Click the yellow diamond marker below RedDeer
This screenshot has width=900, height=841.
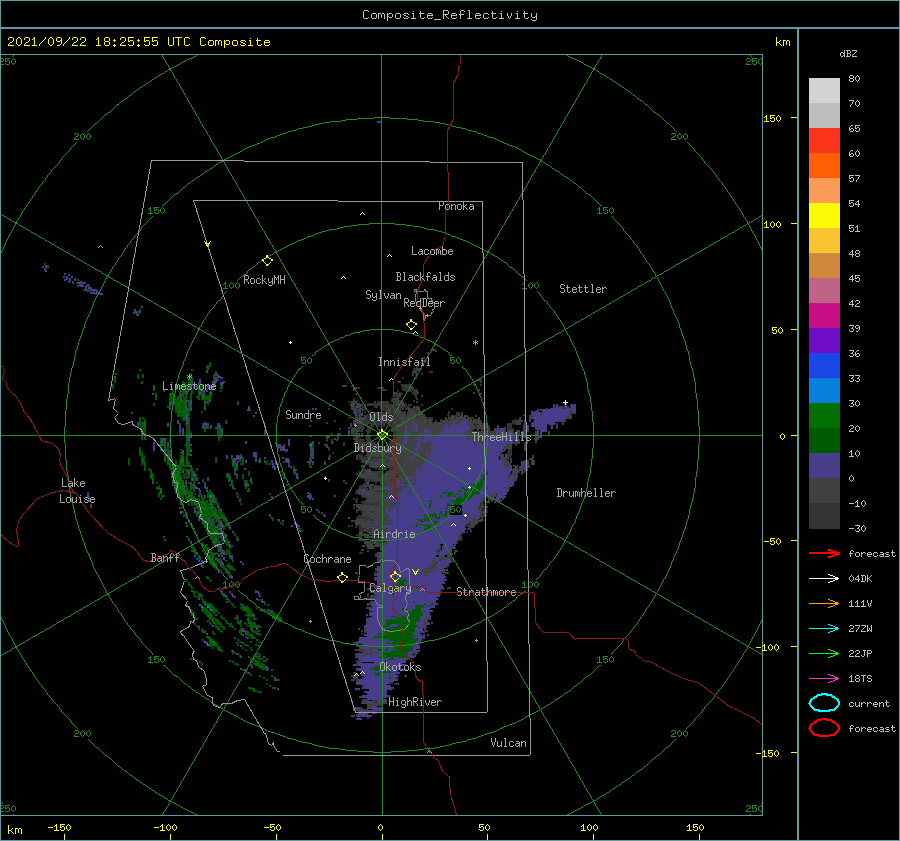coord(411,325)
